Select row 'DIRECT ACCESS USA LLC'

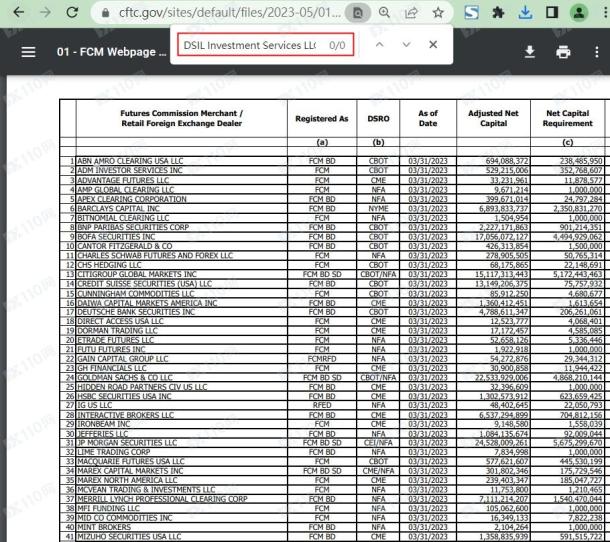click(x=332, y=321)
